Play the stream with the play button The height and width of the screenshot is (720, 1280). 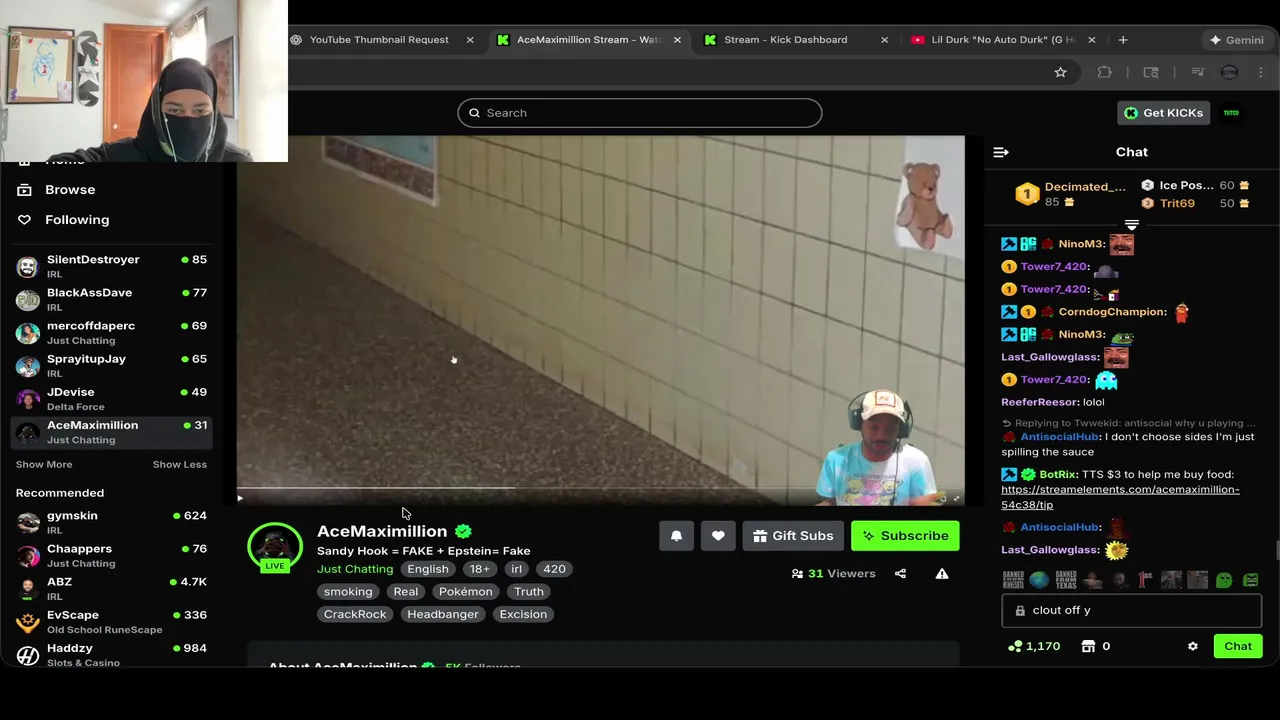pyautogui.click(x=240, y=498)
